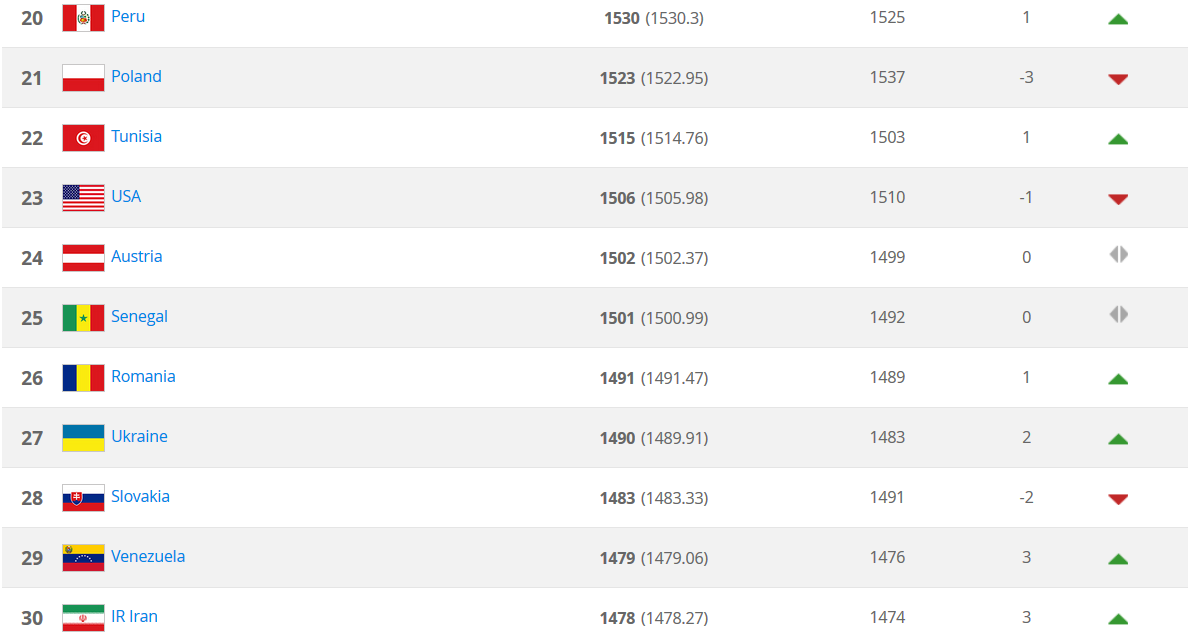Click Austria's gray no-change indicator

[x=1118, y=255]
